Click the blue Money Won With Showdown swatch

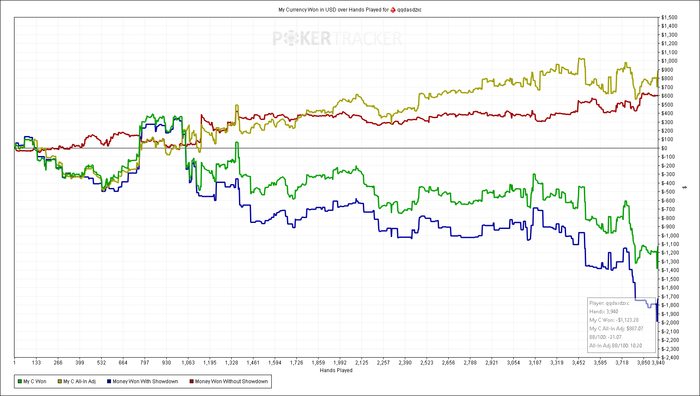109,382
